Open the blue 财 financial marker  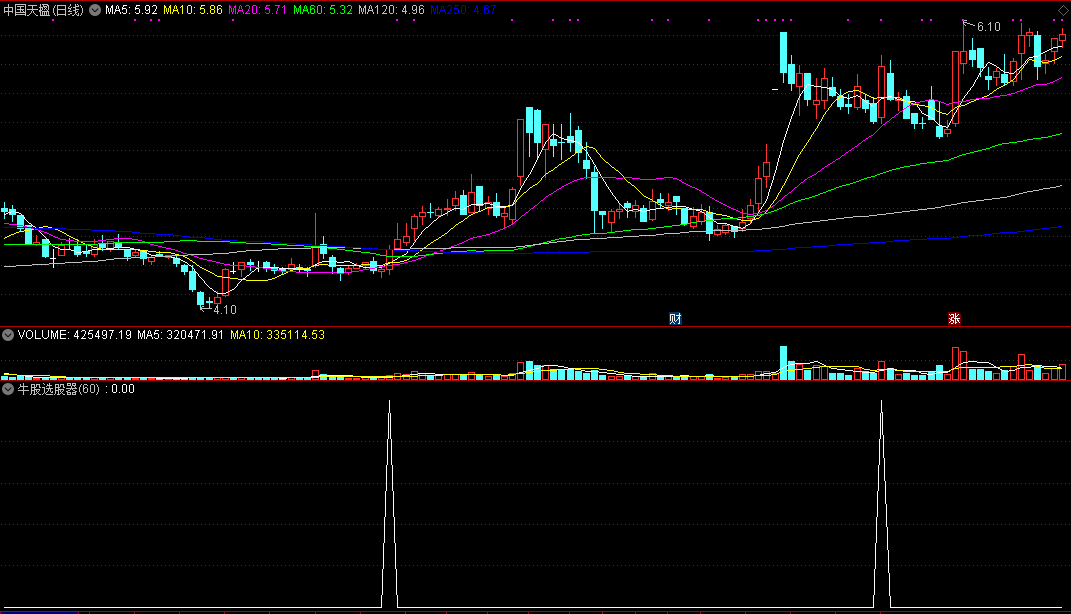tap(676, 318)
